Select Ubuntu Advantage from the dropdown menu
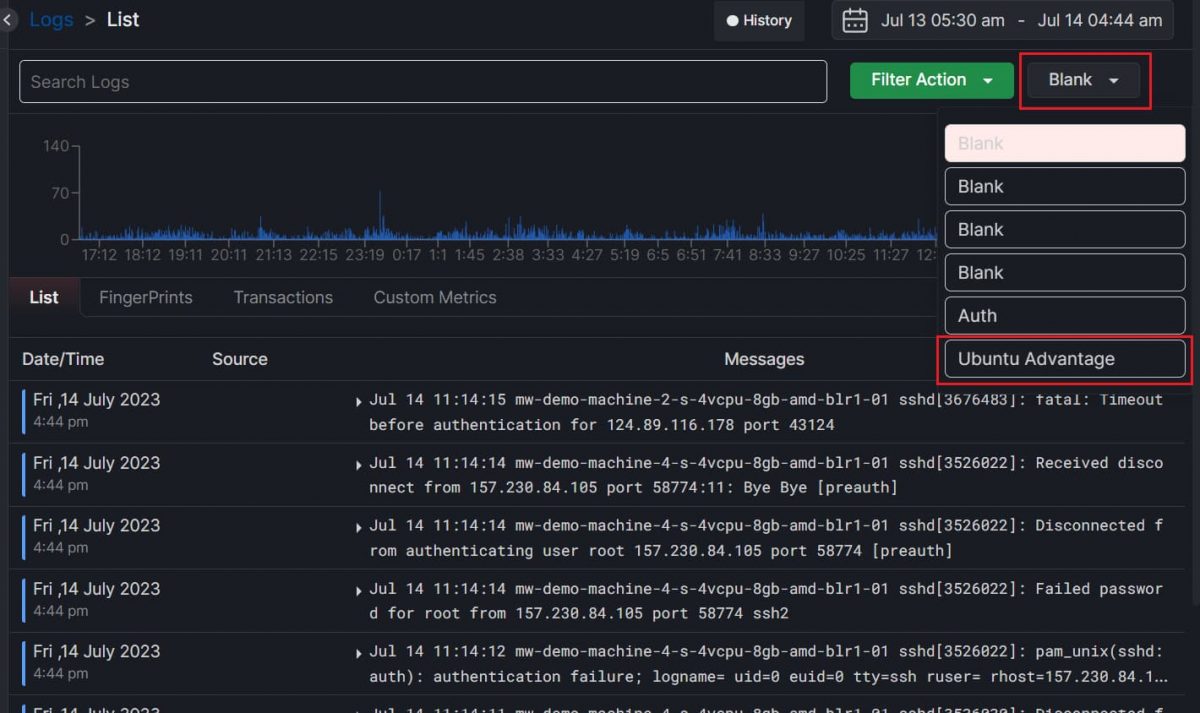Image resolution: width=1200 pixels, height=713 pixels. point(1063,358)
